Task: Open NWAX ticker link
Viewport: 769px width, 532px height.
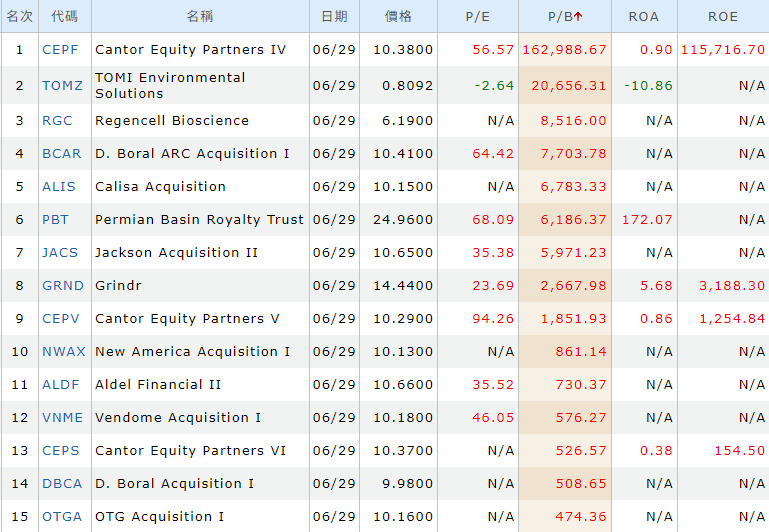Action: point(64,351)
